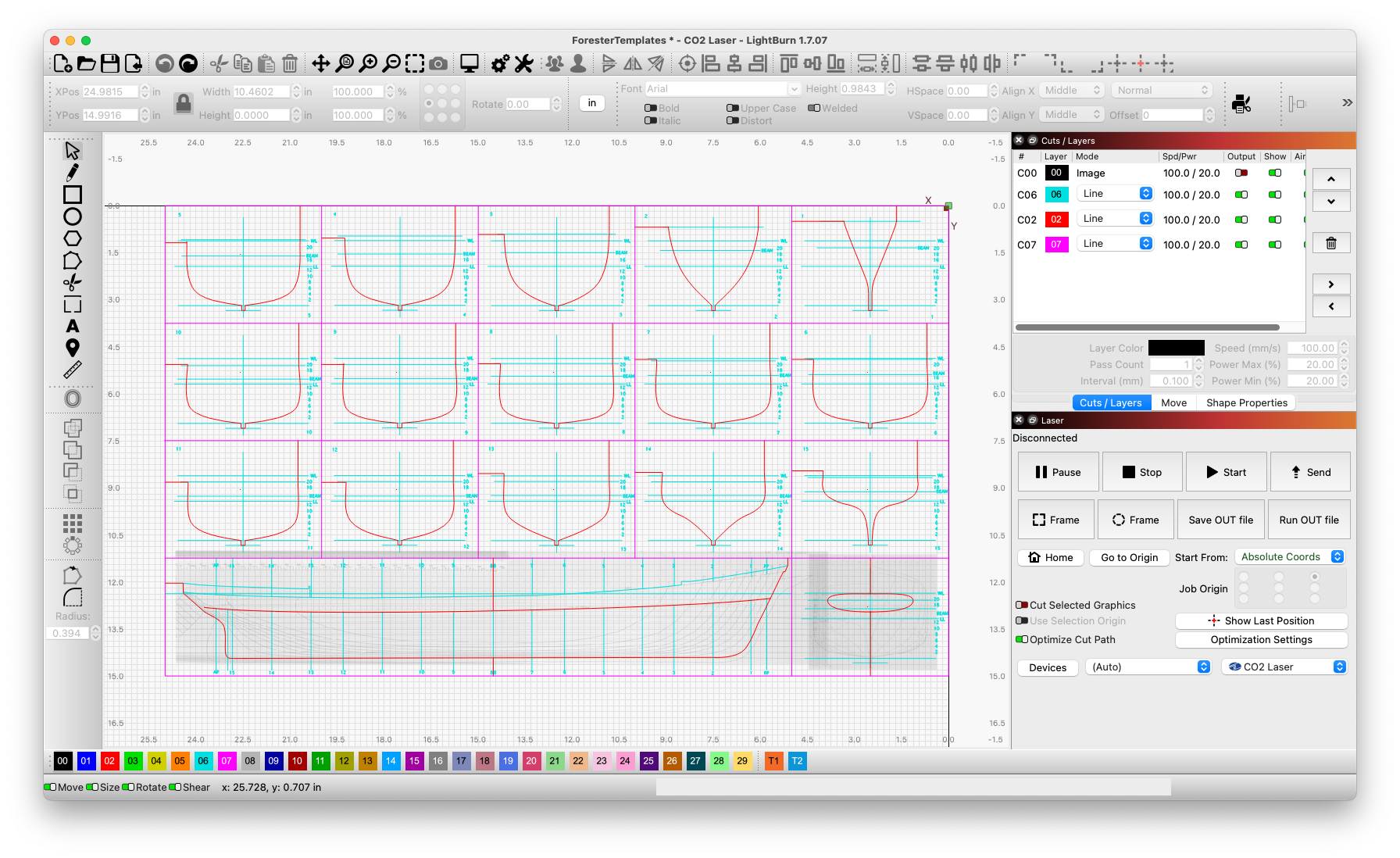Toggle Output switch for layer C02

[1241, 220]
